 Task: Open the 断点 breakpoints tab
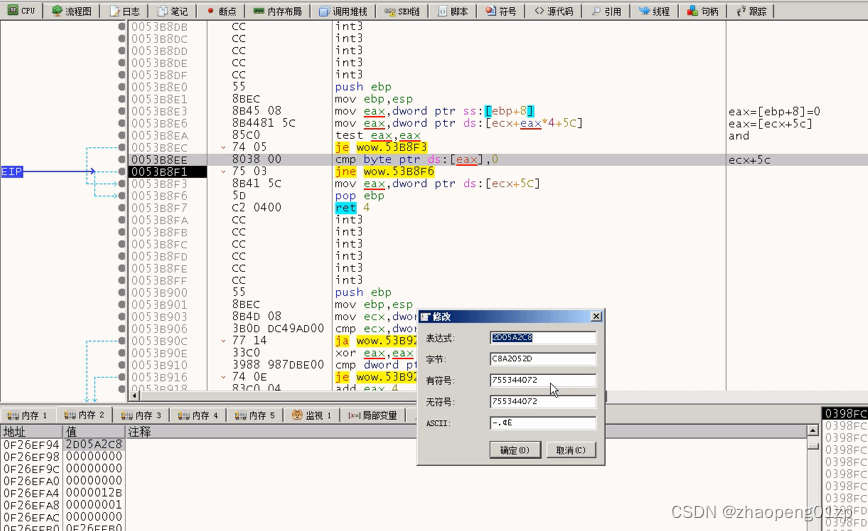[x=221, y=11]
